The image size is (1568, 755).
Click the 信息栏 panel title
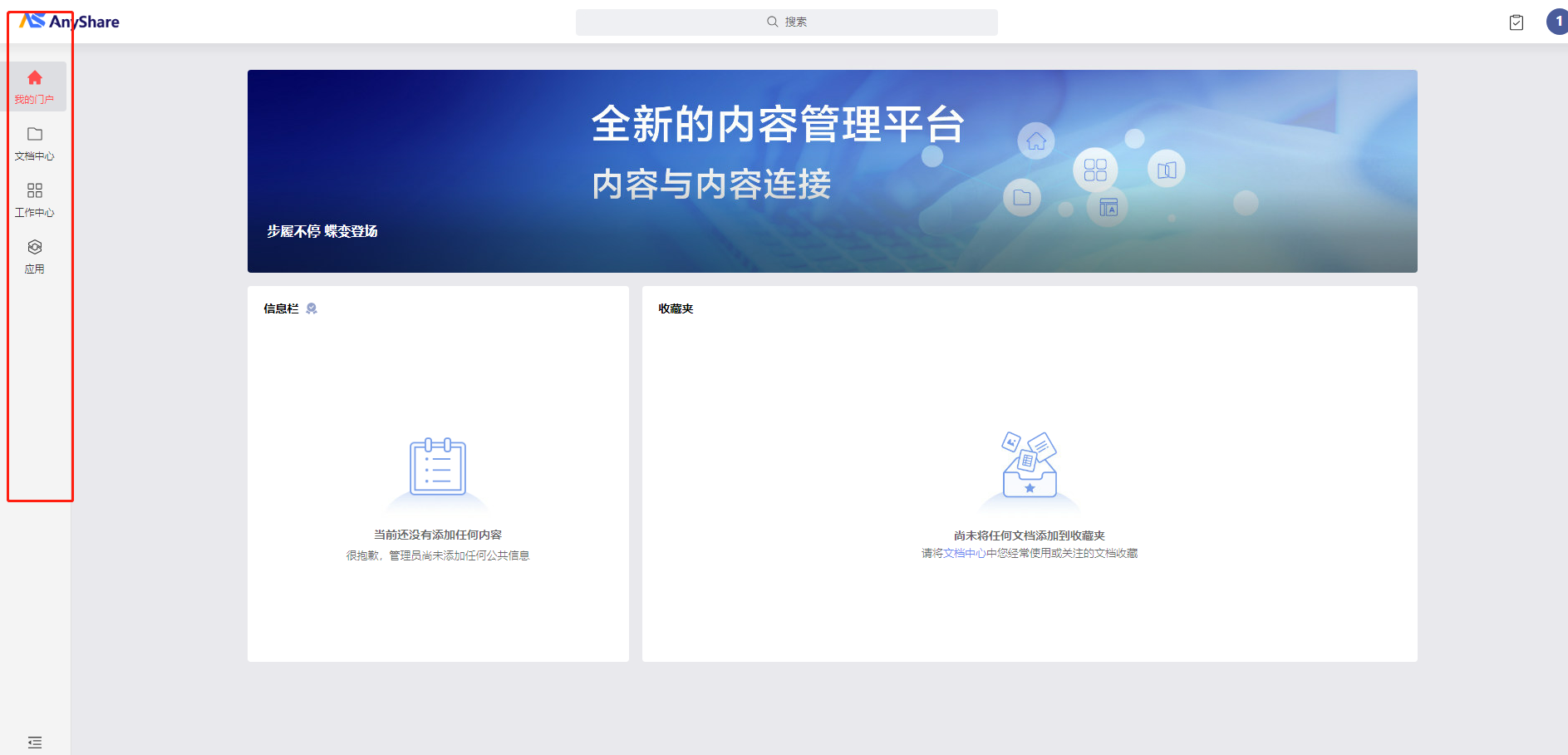pos(281,308)
